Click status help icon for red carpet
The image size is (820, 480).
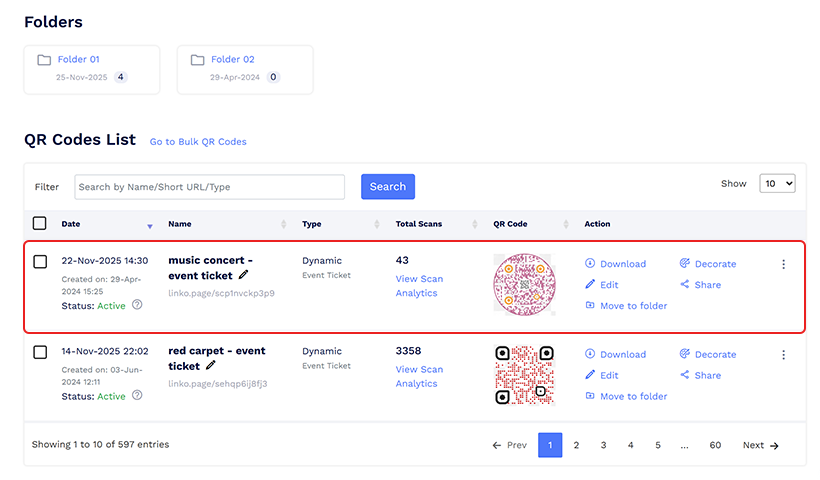137,395
